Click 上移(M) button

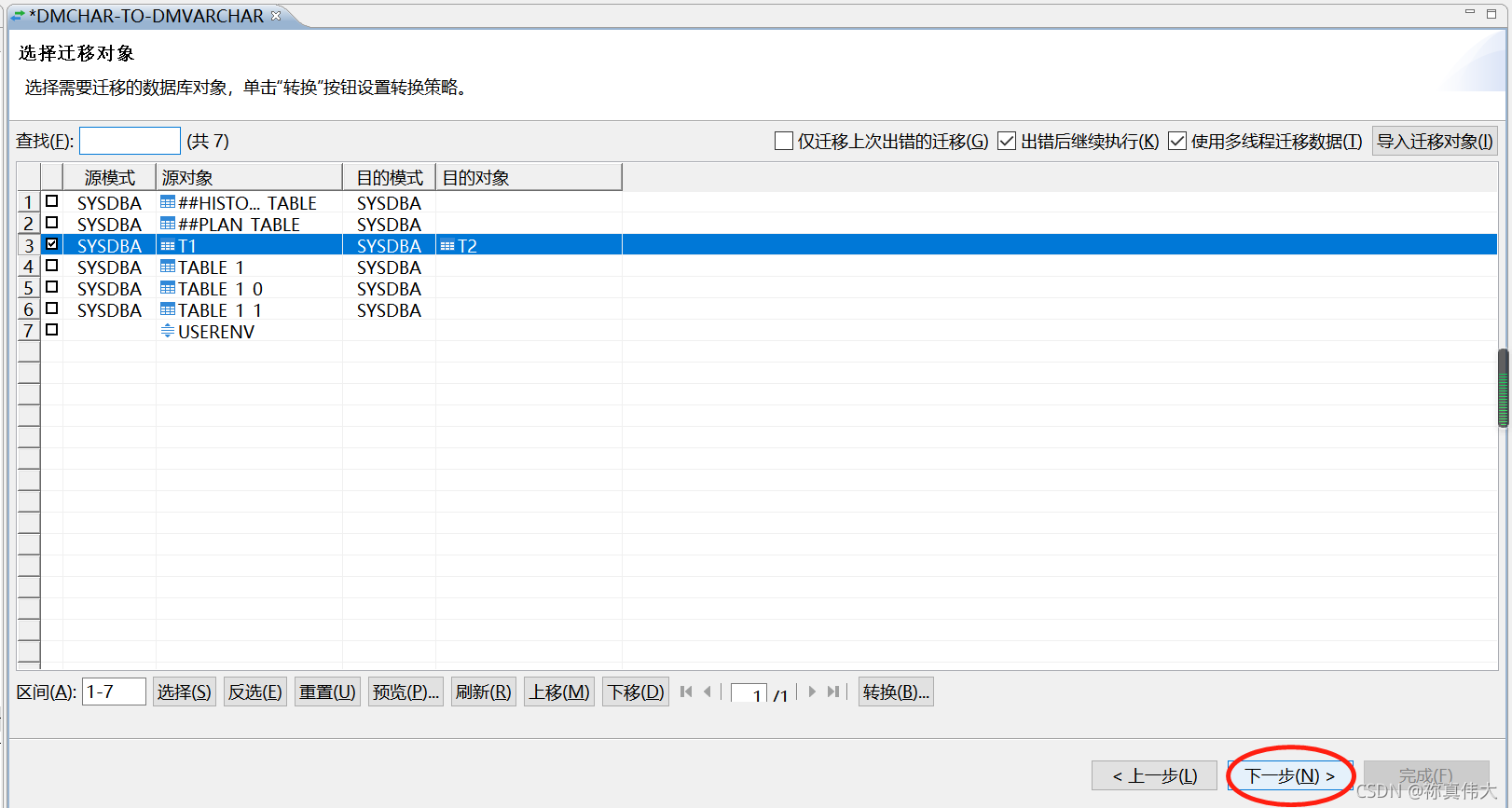point(559,692)
